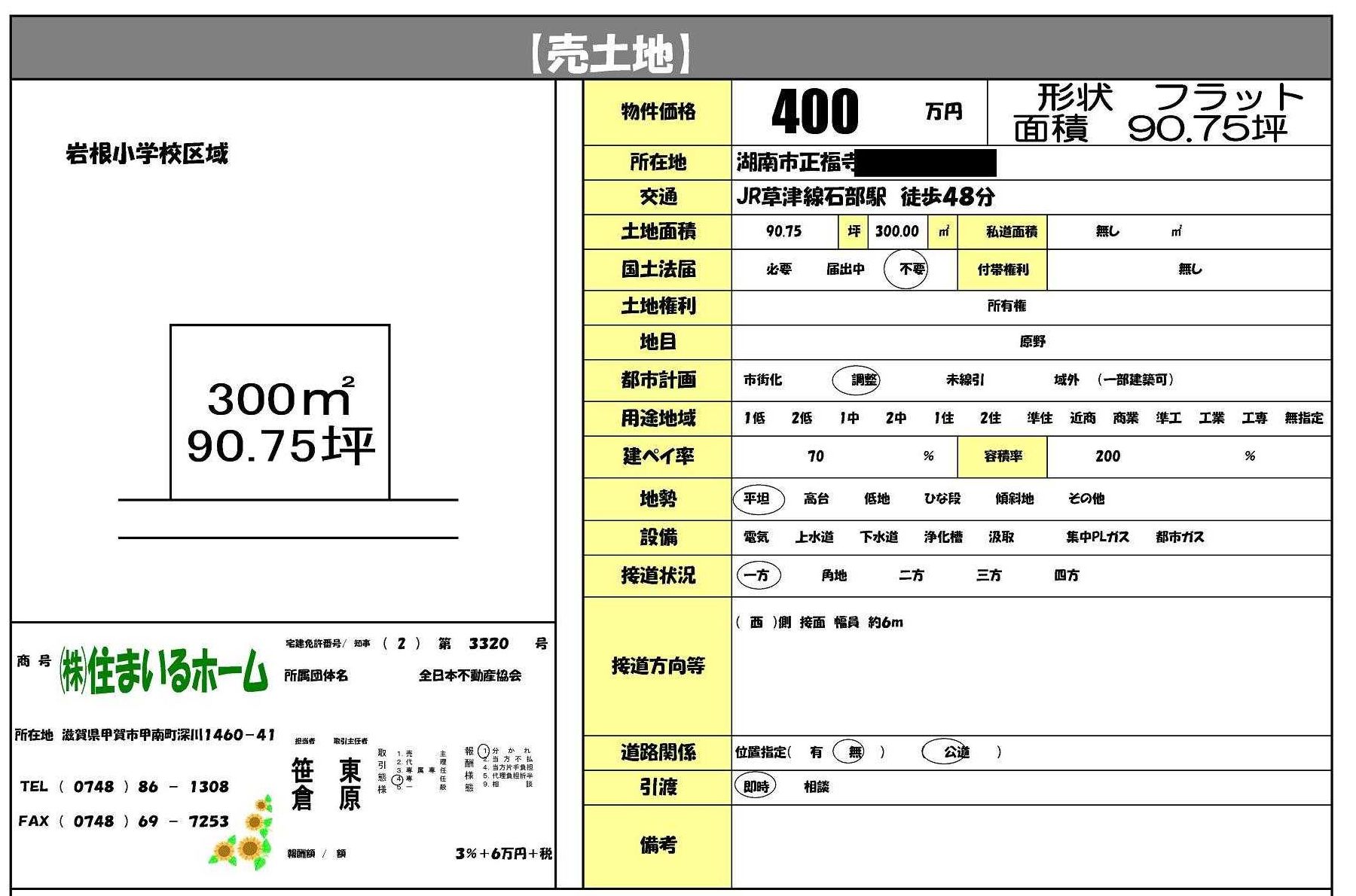Select JR草津線石部駅 徒歩48分 text
The image size is (1356, 896).
pos(866,197)
